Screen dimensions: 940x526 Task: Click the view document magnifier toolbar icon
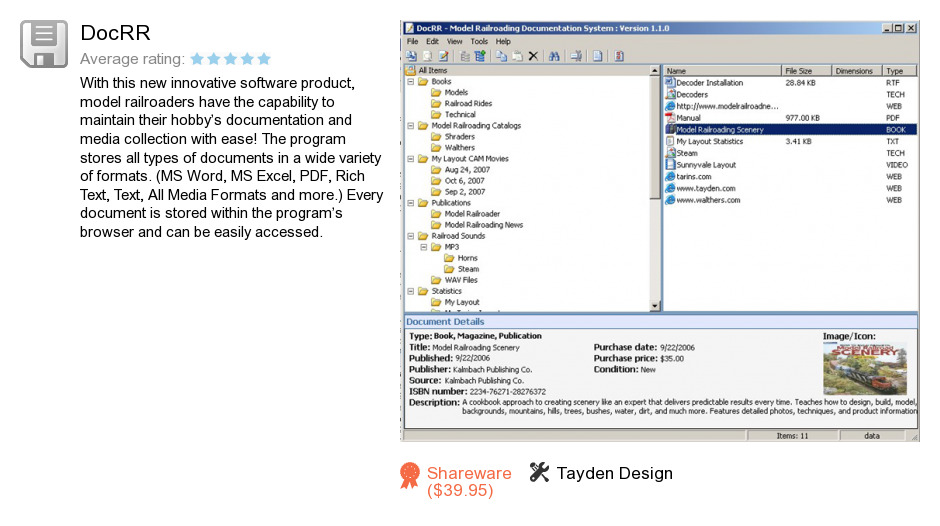click(x=427, y=56)
